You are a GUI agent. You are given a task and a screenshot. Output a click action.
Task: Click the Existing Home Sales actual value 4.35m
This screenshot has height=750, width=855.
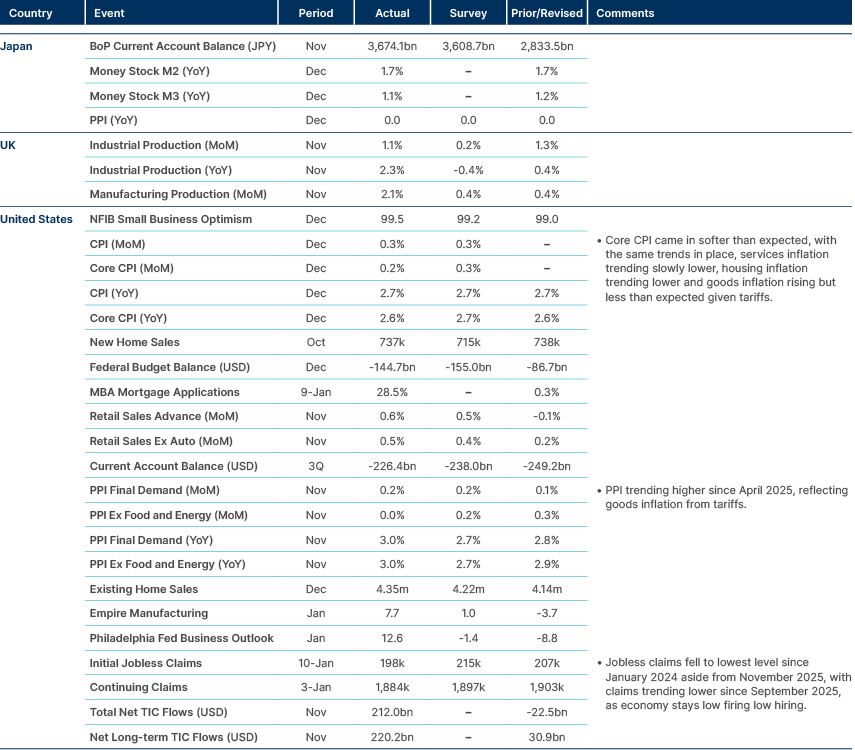point(392,588)
